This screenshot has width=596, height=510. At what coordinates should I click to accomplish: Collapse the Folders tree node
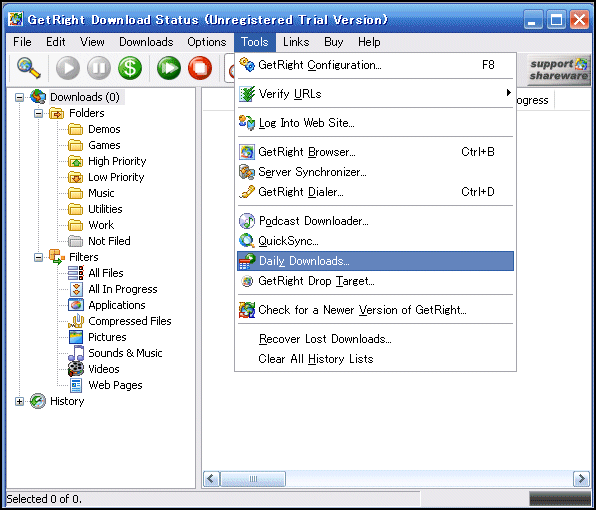point(38,113)
